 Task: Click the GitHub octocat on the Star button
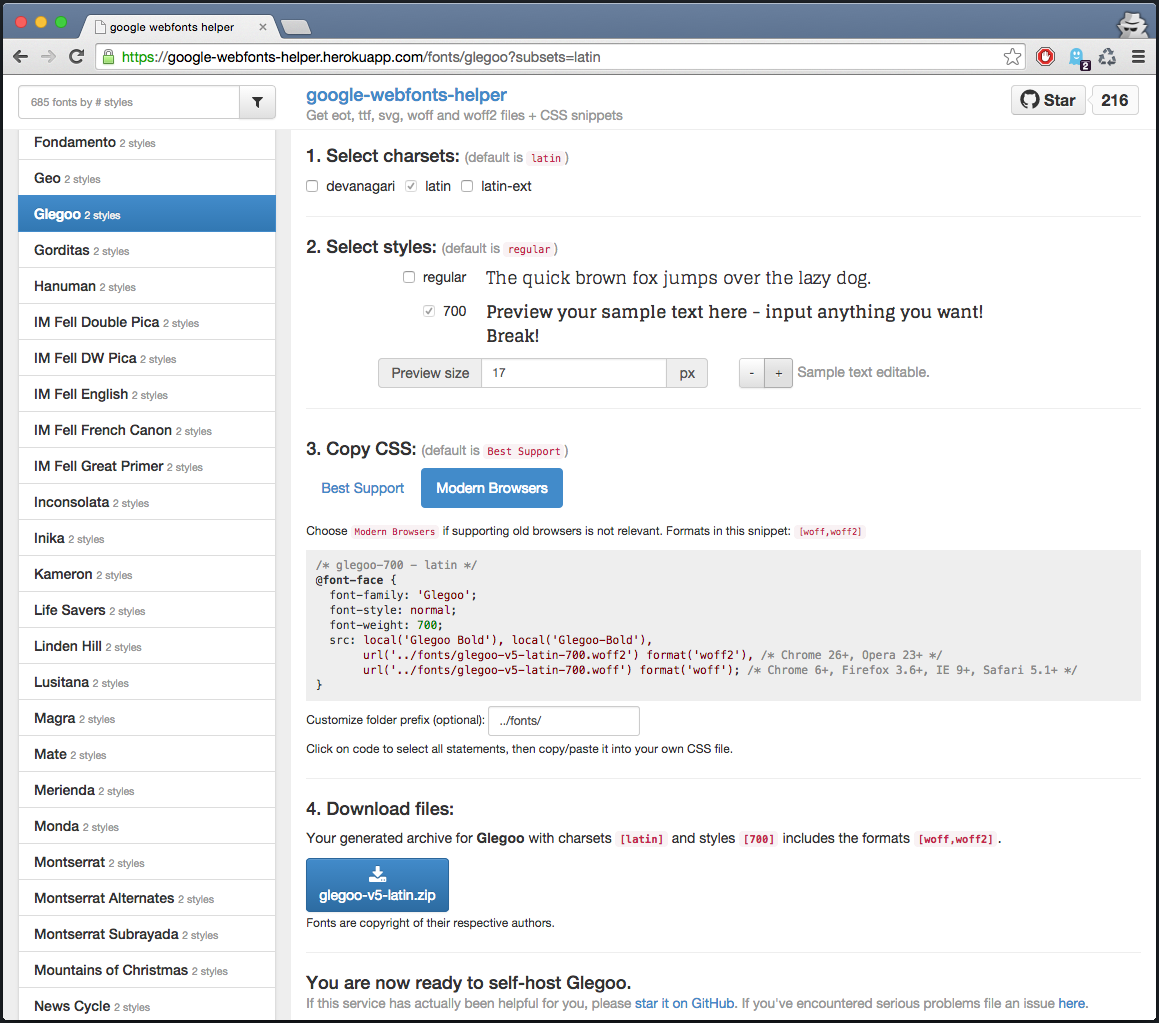(1029, 99)
